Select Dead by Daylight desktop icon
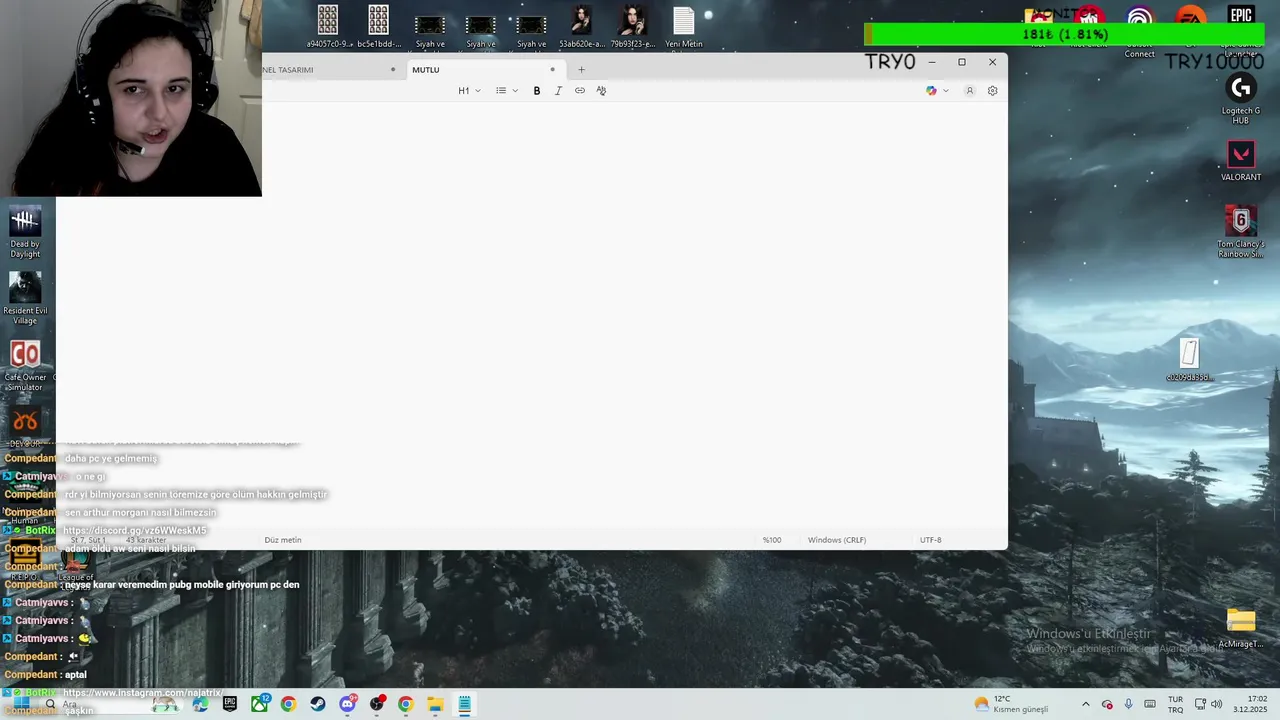Screen dimensions: 1280x720 tap(25, 232)
